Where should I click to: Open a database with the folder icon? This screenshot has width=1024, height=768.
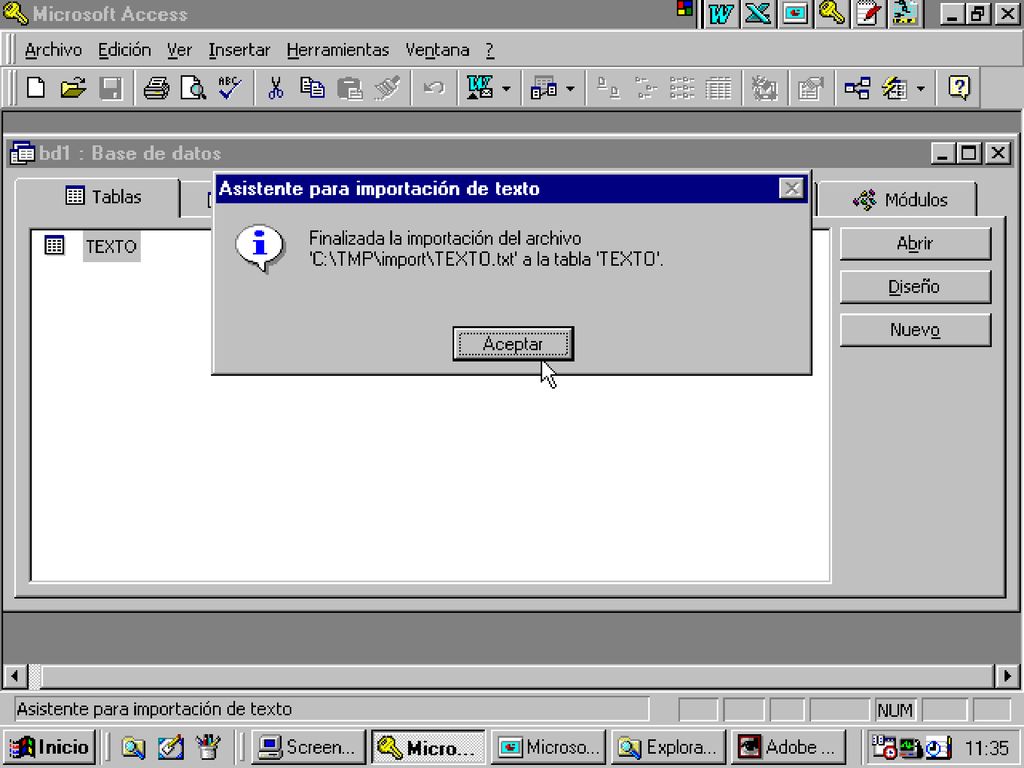tap(73, 88)
